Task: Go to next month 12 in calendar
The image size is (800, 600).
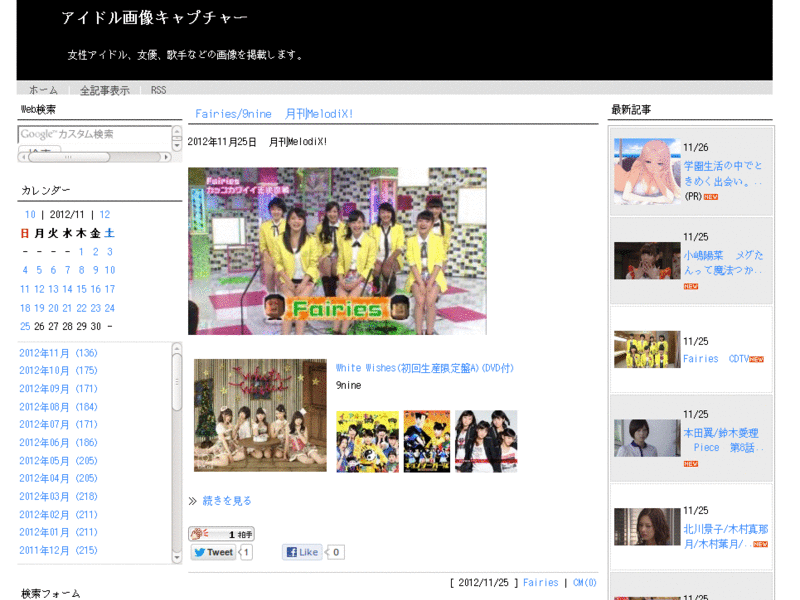Action: (105, 215)
